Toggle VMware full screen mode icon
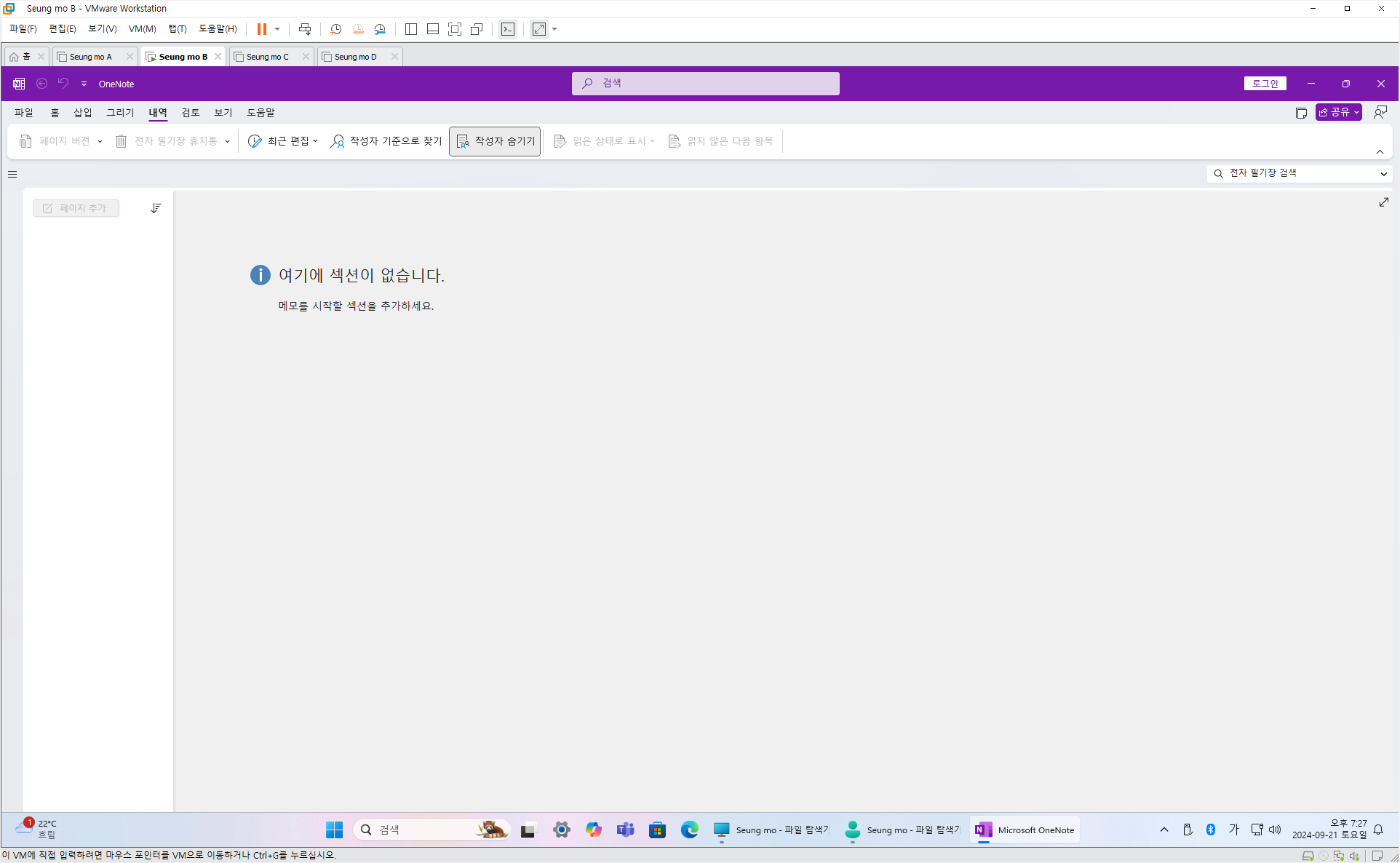Viewport: 1400px width, 863px height. point(455,29)
